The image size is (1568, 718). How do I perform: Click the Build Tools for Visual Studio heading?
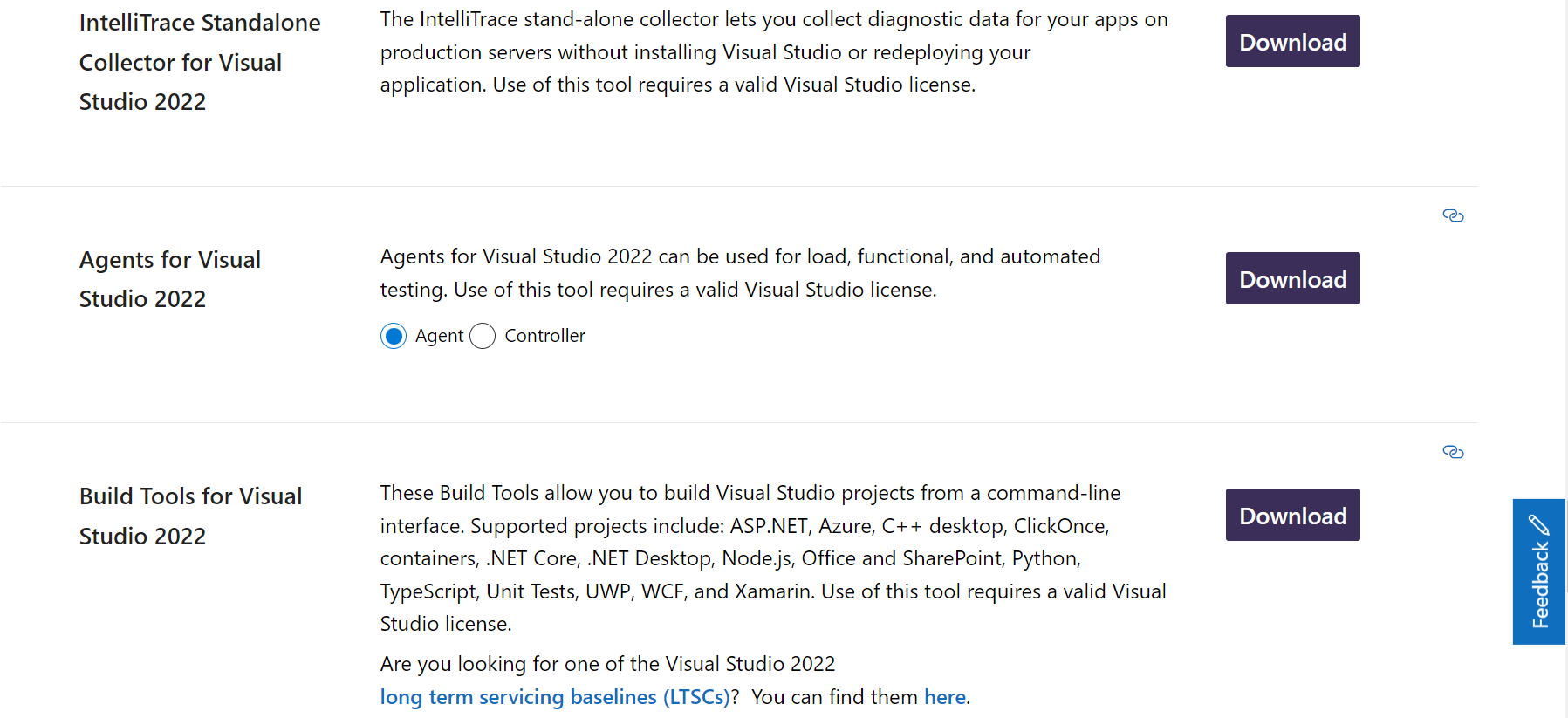click(190, 516)
